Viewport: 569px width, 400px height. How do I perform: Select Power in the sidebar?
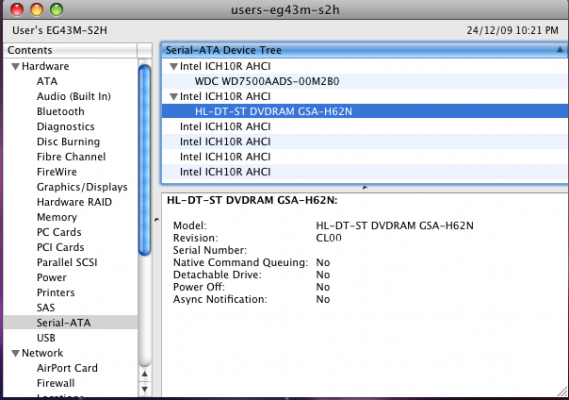click(52, 278)
